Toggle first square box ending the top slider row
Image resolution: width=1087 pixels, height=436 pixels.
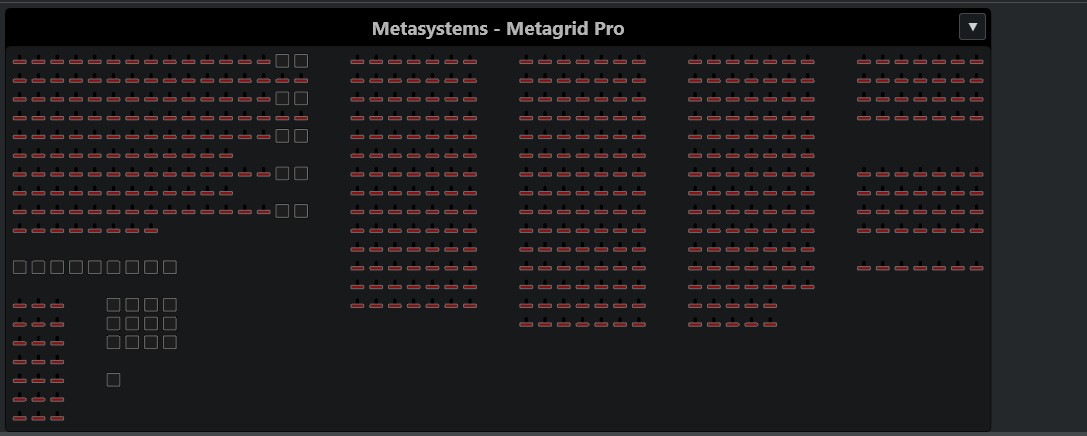click(x=282, y=61)
